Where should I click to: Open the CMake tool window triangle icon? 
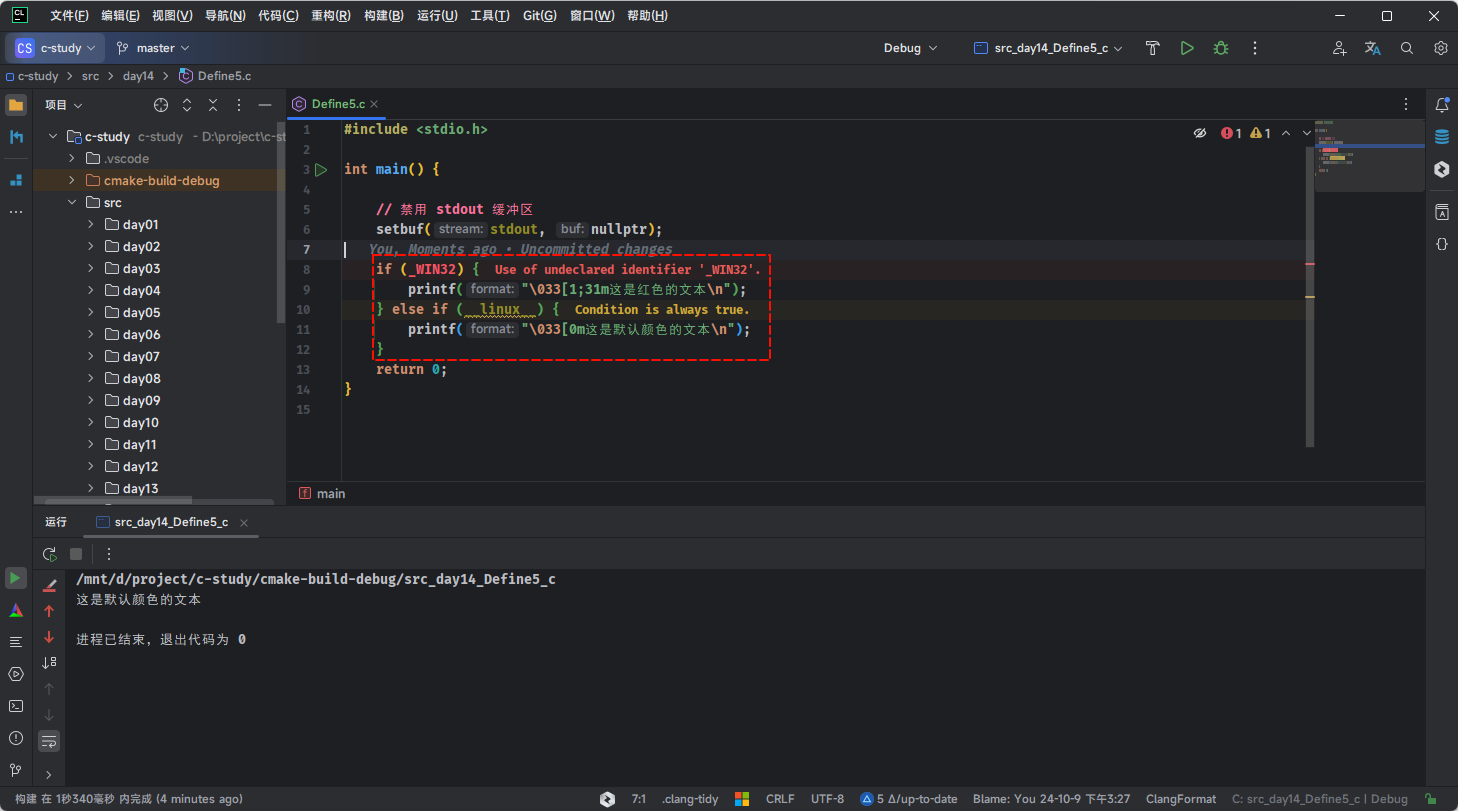(x=16, y=610)
